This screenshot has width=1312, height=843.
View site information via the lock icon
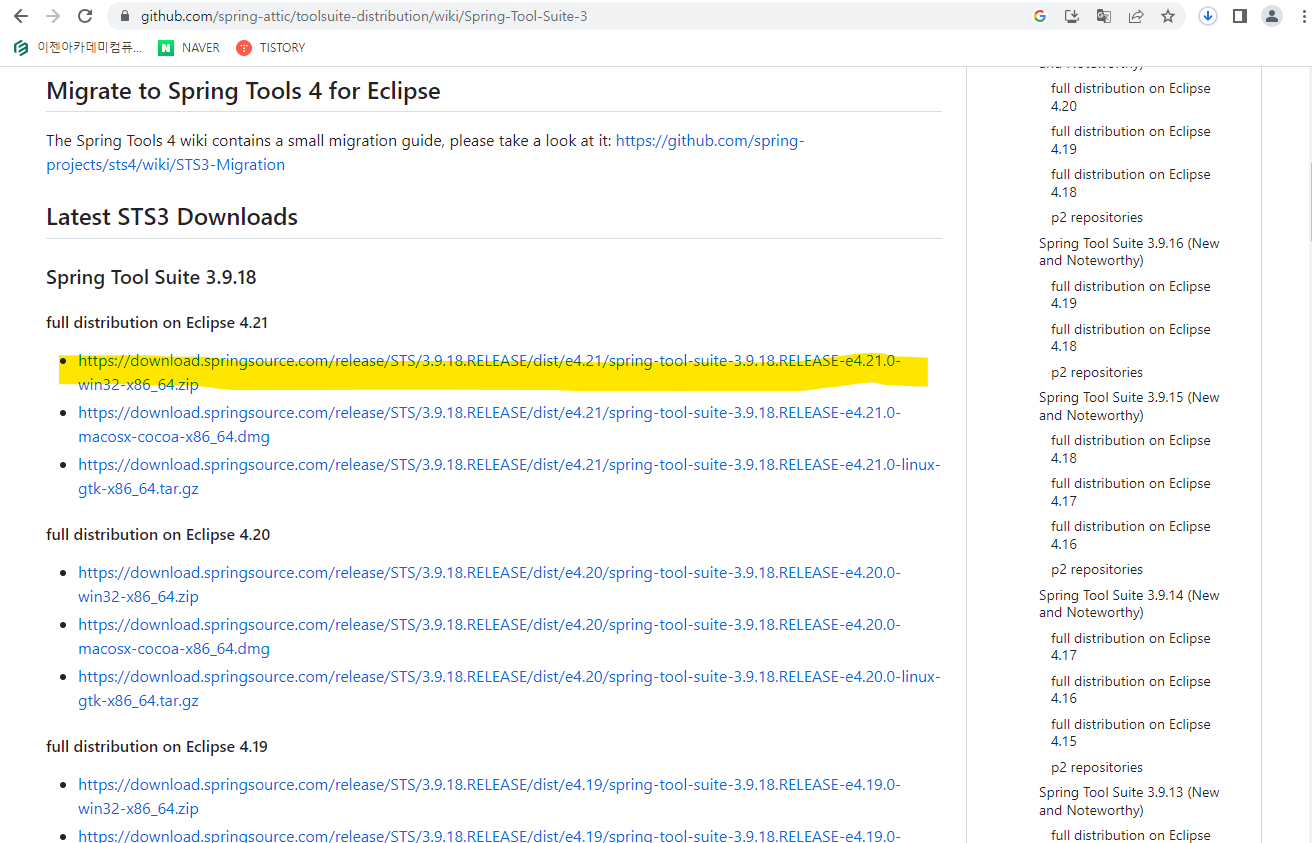coord(124,16)
